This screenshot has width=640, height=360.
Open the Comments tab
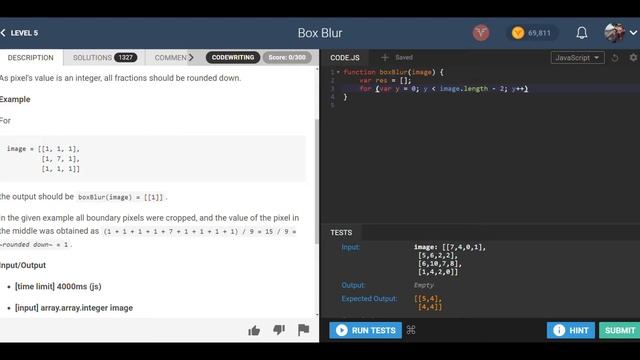pos(170,58)
